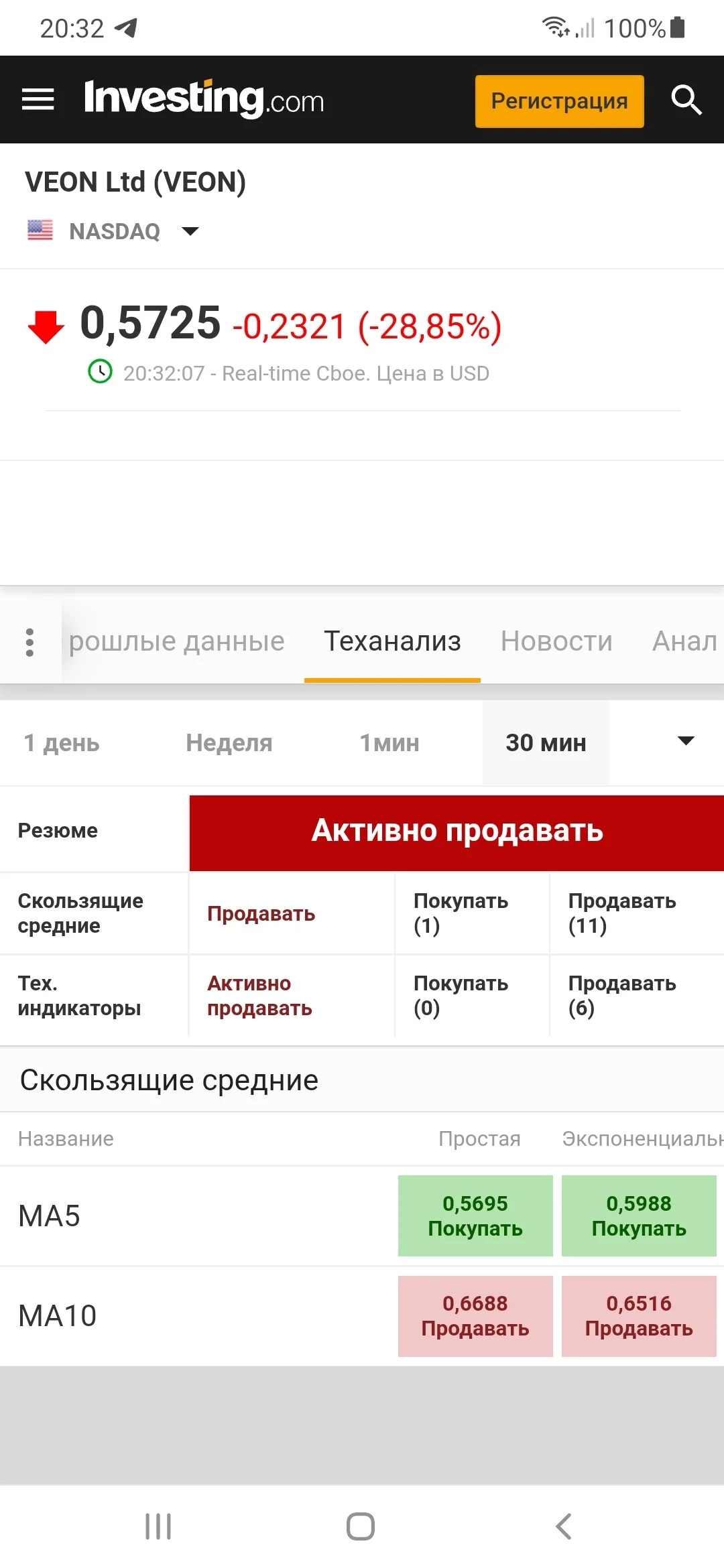Viewport: 724px width, 1568px height.
Task: Open the hamburger navigation menu
Action: coord(38,100)
